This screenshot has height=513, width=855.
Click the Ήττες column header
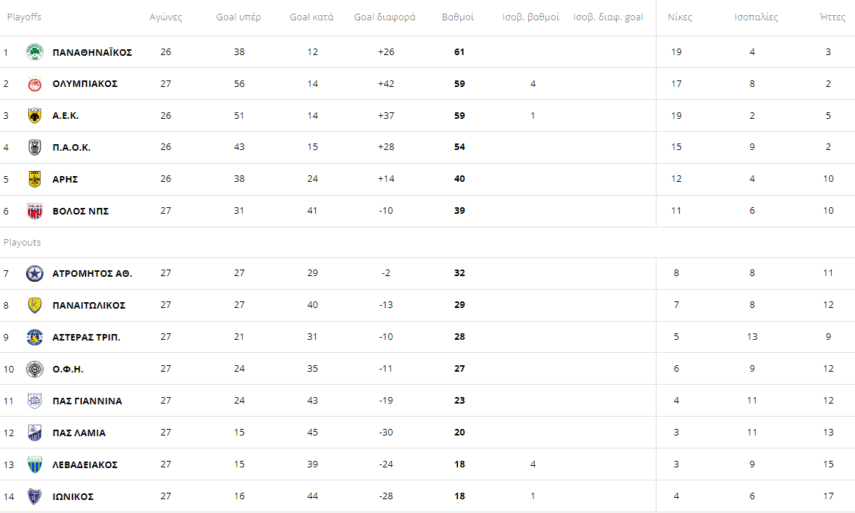(x=832, y=18)
